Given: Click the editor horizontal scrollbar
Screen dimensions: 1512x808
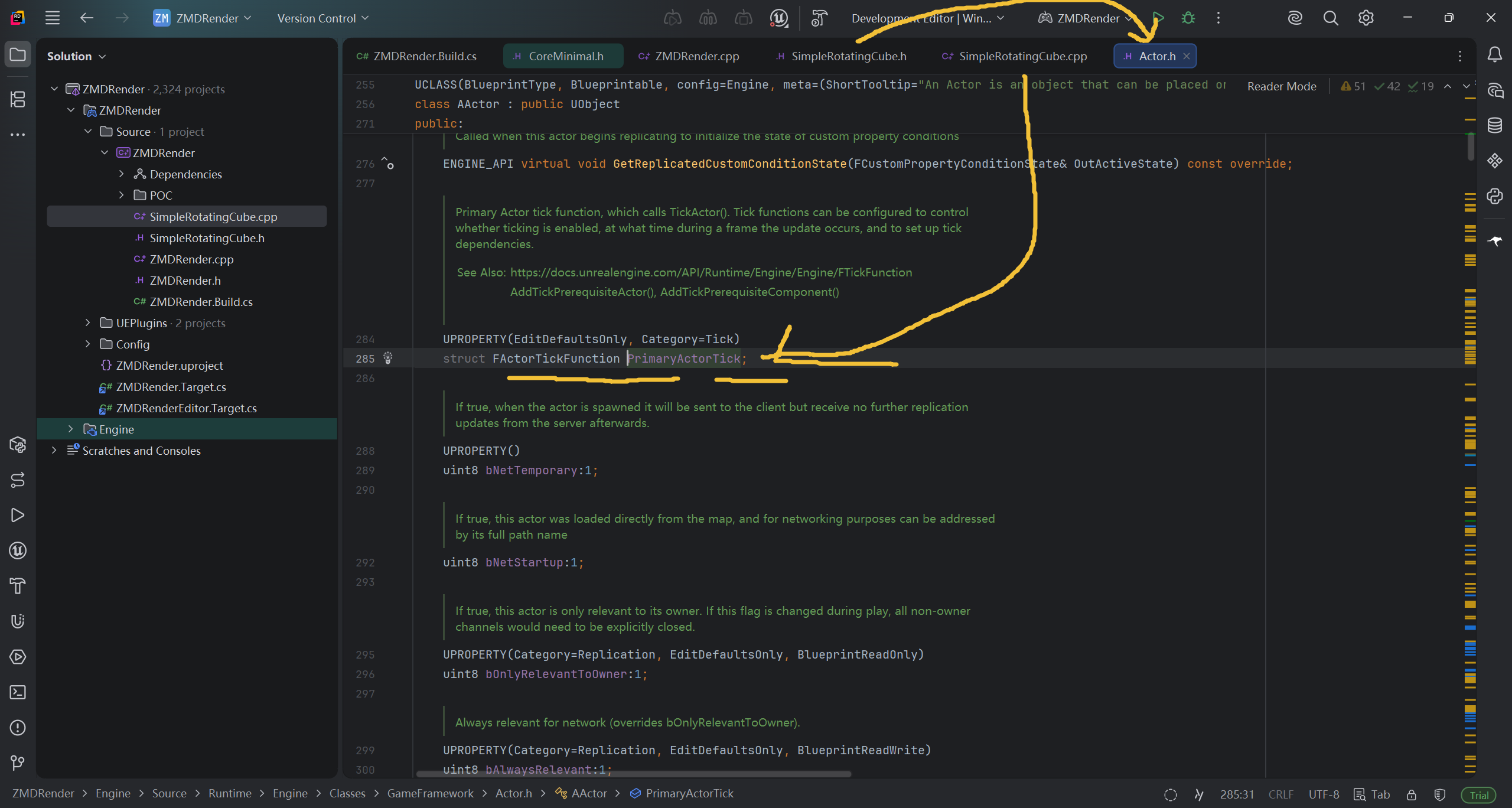Looking at the screenshot, I should click(633, 774).
